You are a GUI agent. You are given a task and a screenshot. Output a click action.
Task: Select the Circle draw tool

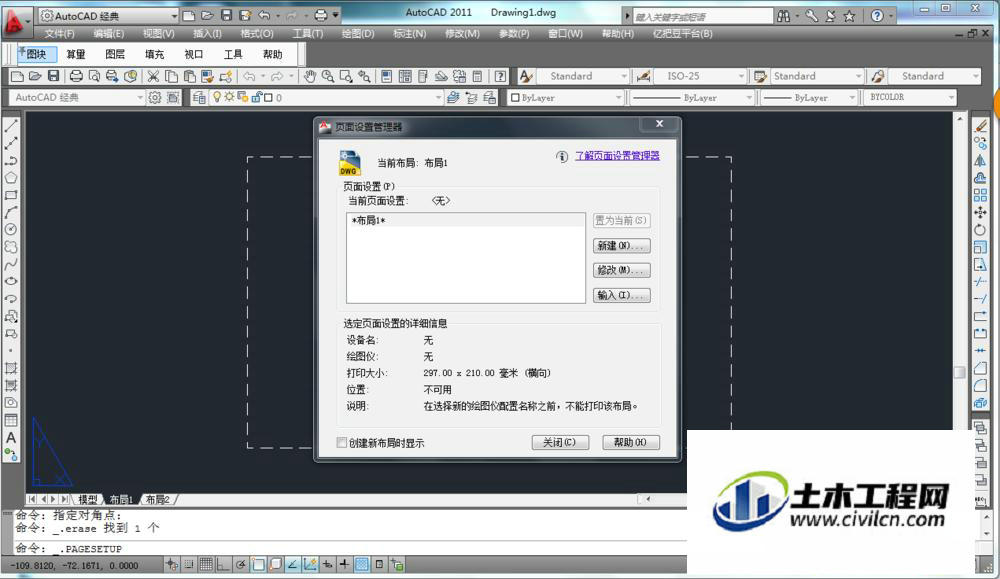pyautogui.click(x=11, y=230)
